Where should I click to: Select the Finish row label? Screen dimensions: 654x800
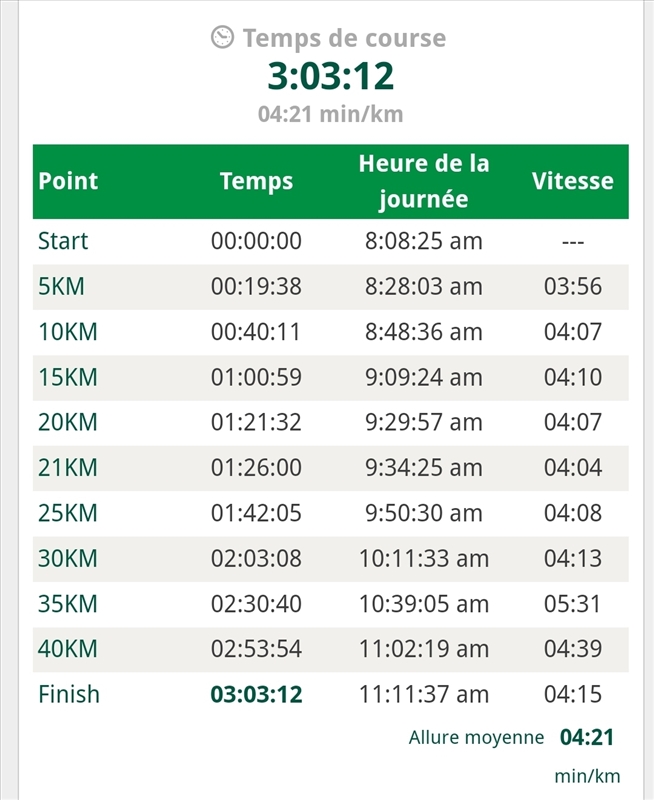pyautogui.click(x=69, y=693)
